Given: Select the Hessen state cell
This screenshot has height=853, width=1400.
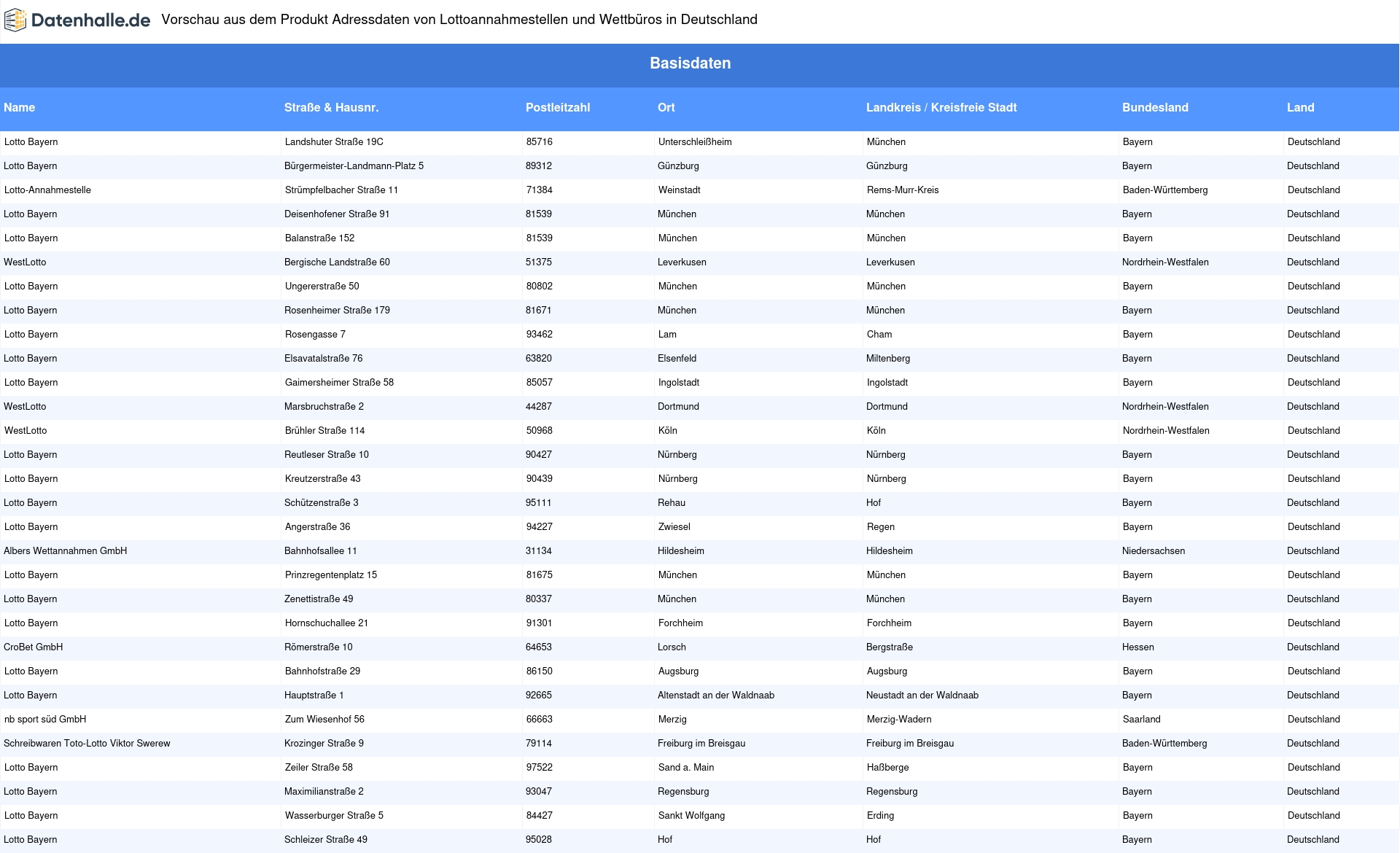Looking at the screenshot, I should coord(1138,647).
